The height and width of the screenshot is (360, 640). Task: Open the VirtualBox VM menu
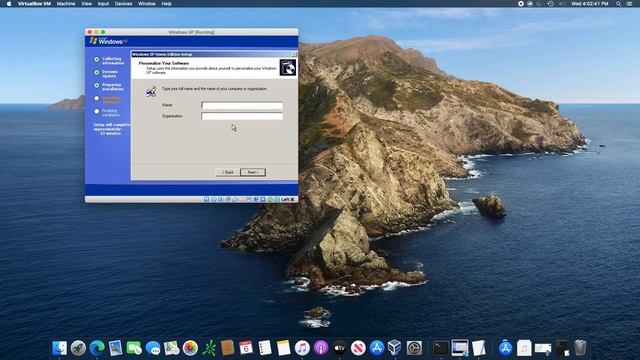[34, 4]
